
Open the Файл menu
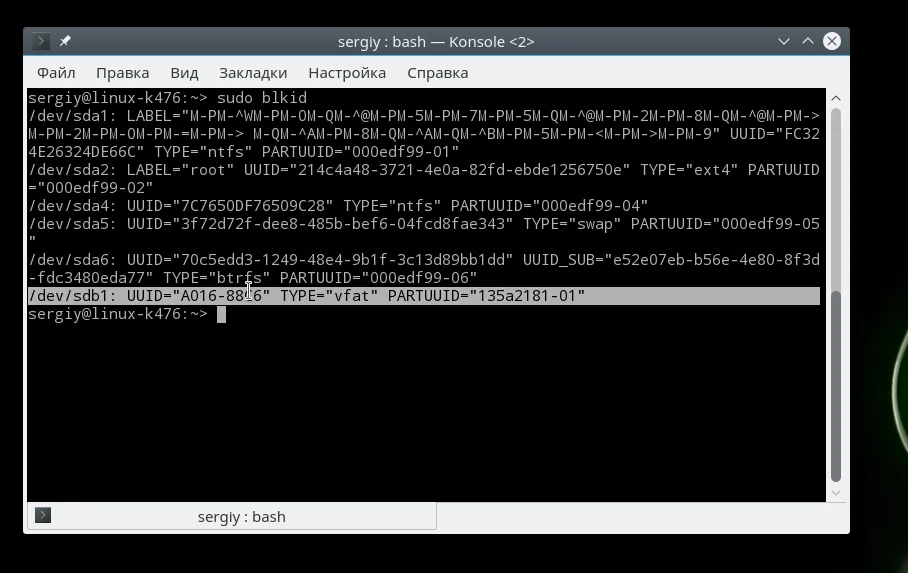(56, 73)
